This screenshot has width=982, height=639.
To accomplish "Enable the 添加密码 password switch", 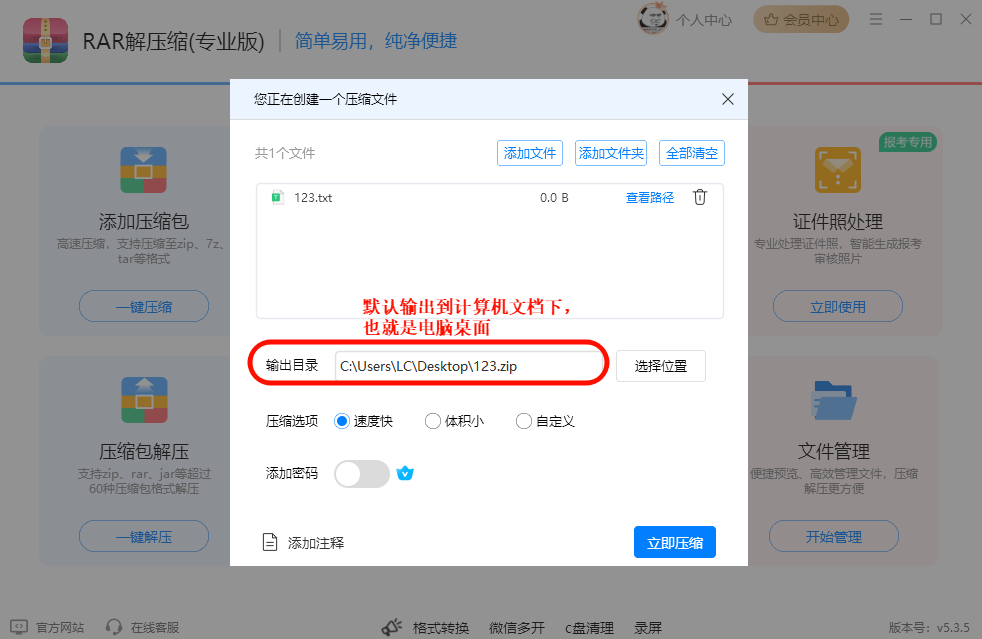I will coord(361,473).
